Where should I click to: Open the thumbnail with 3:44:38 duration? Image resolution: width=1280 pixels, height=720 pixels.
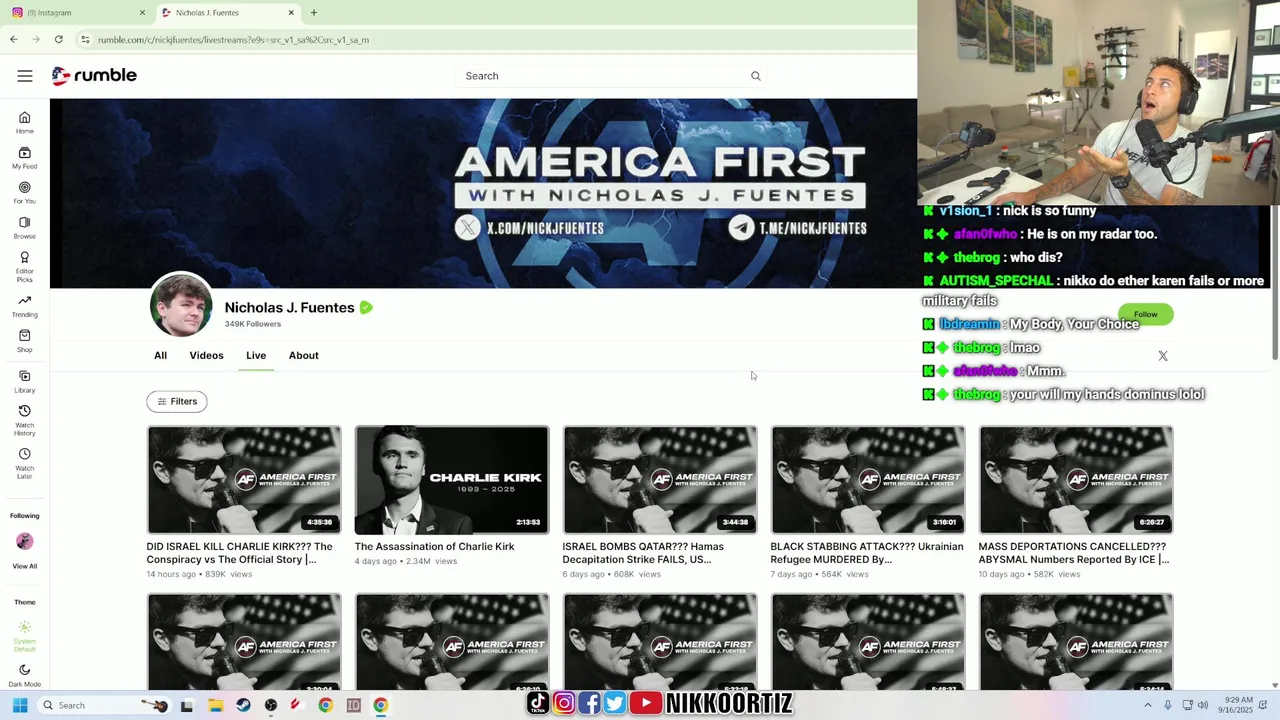(x=660, y=480)
